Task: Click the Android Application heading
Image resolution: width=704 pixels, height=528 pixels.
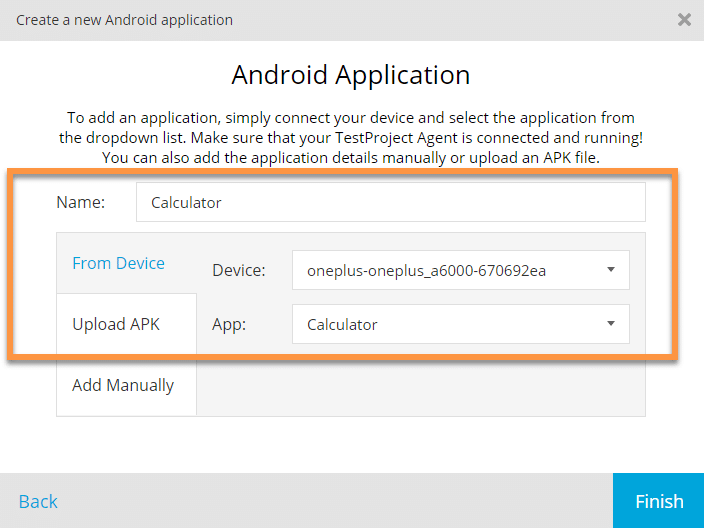Action: [x=351, y=75]
